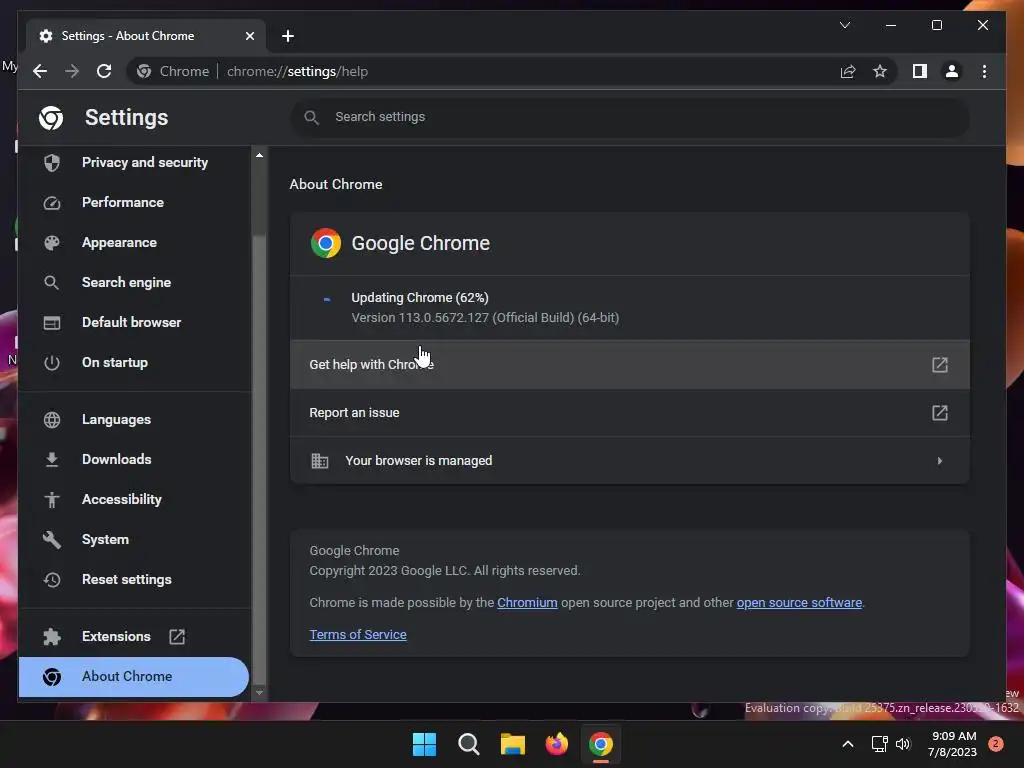Screen dimensions: 1024x768
Task: Close the Settings - About Chrome tab
Action: (x=249, y=36)
